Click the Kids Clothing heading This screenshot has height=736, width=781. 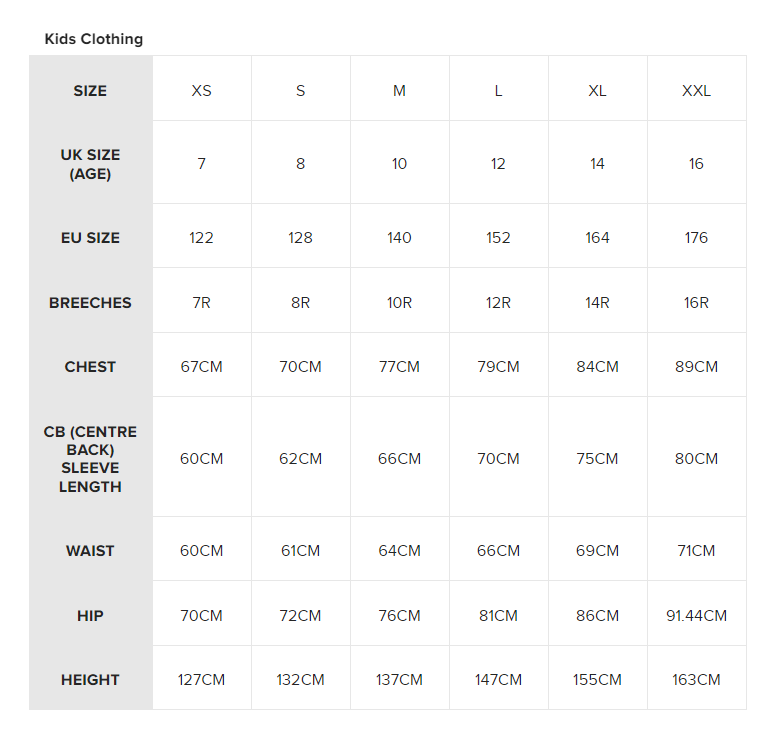tap(94, 39)
